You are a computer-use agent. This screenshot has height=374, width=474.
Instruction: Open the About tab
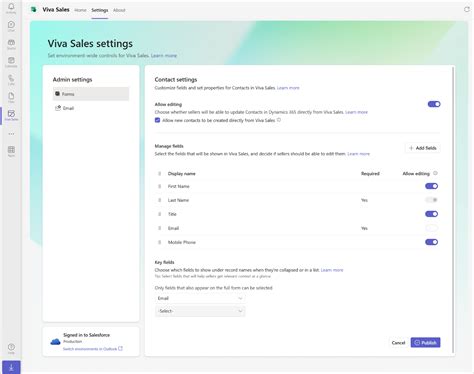[119, 10]
